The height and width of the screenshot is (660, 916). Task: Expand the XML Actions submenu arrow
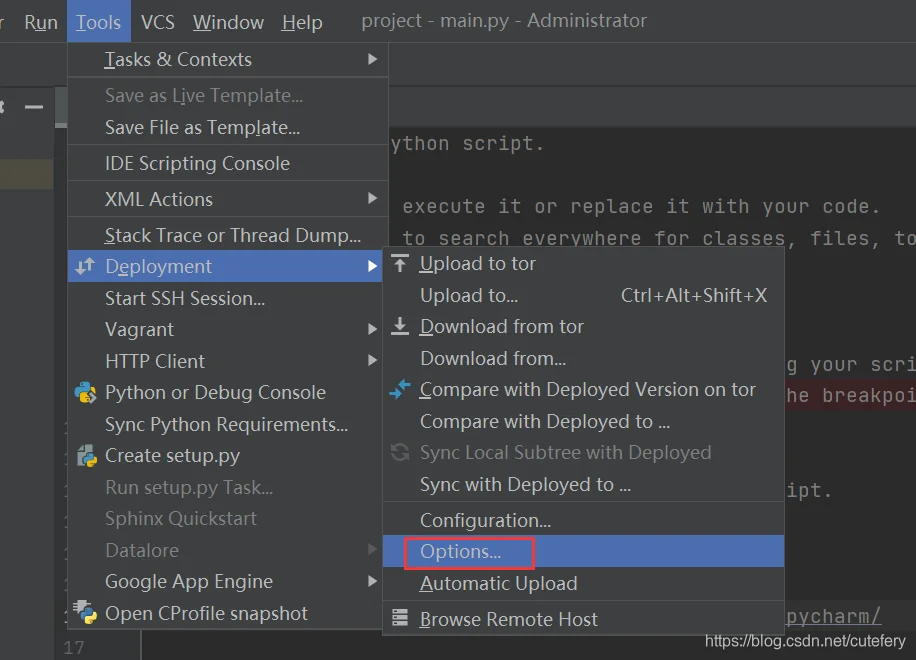372,199
